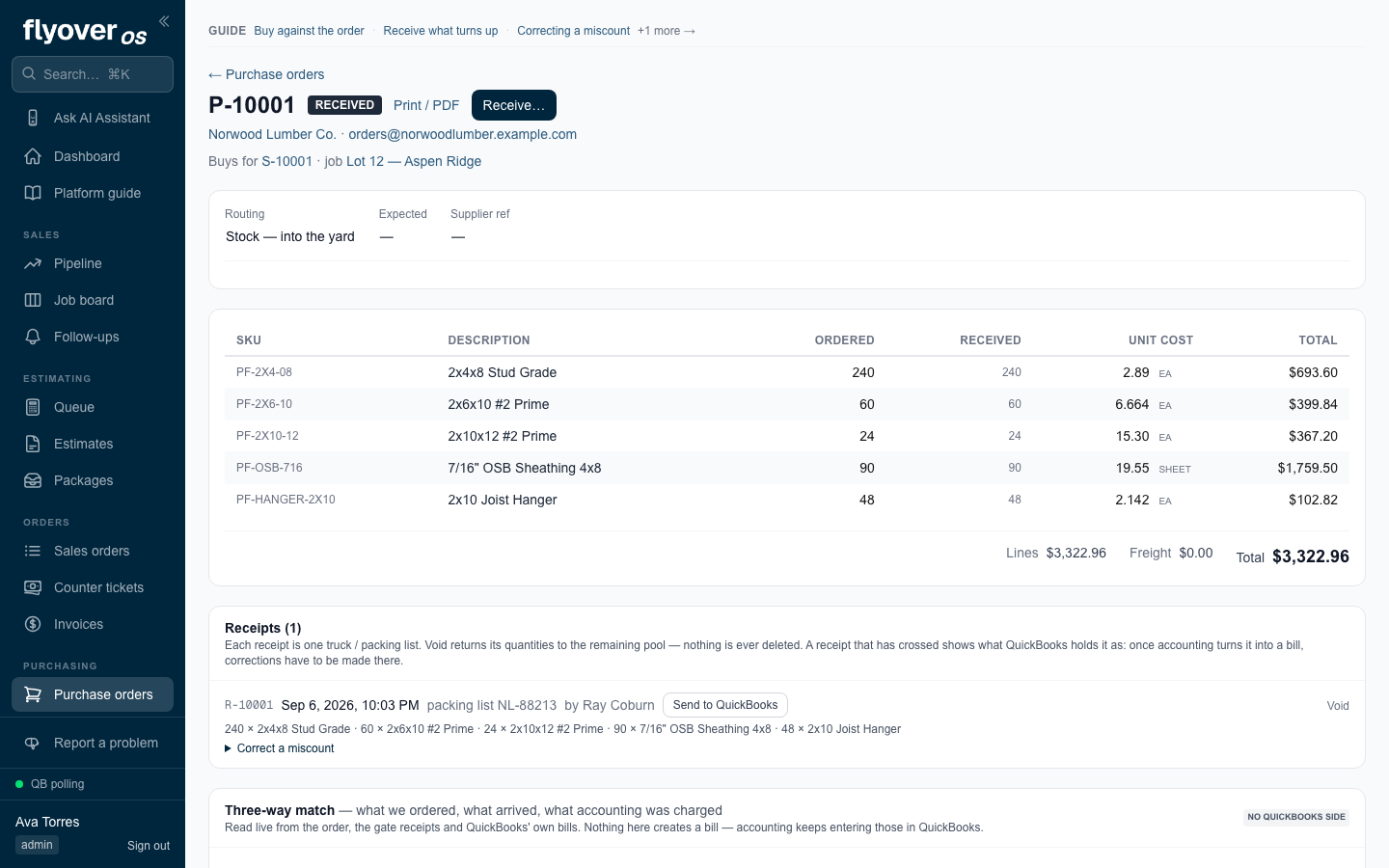
Task: Open Norwood Lumber Co. supplier
Action: (x=272, y=134)
